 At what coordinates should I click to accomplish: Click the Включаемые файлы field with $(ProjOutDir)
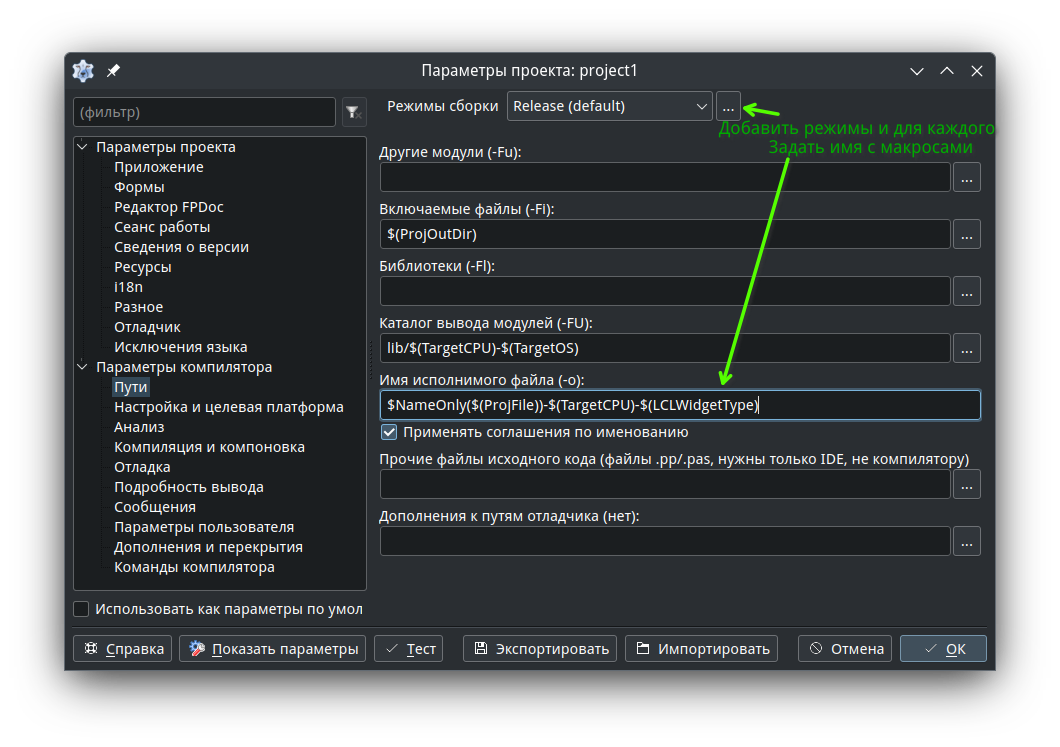pyautogui.click(x=665, y=235)
